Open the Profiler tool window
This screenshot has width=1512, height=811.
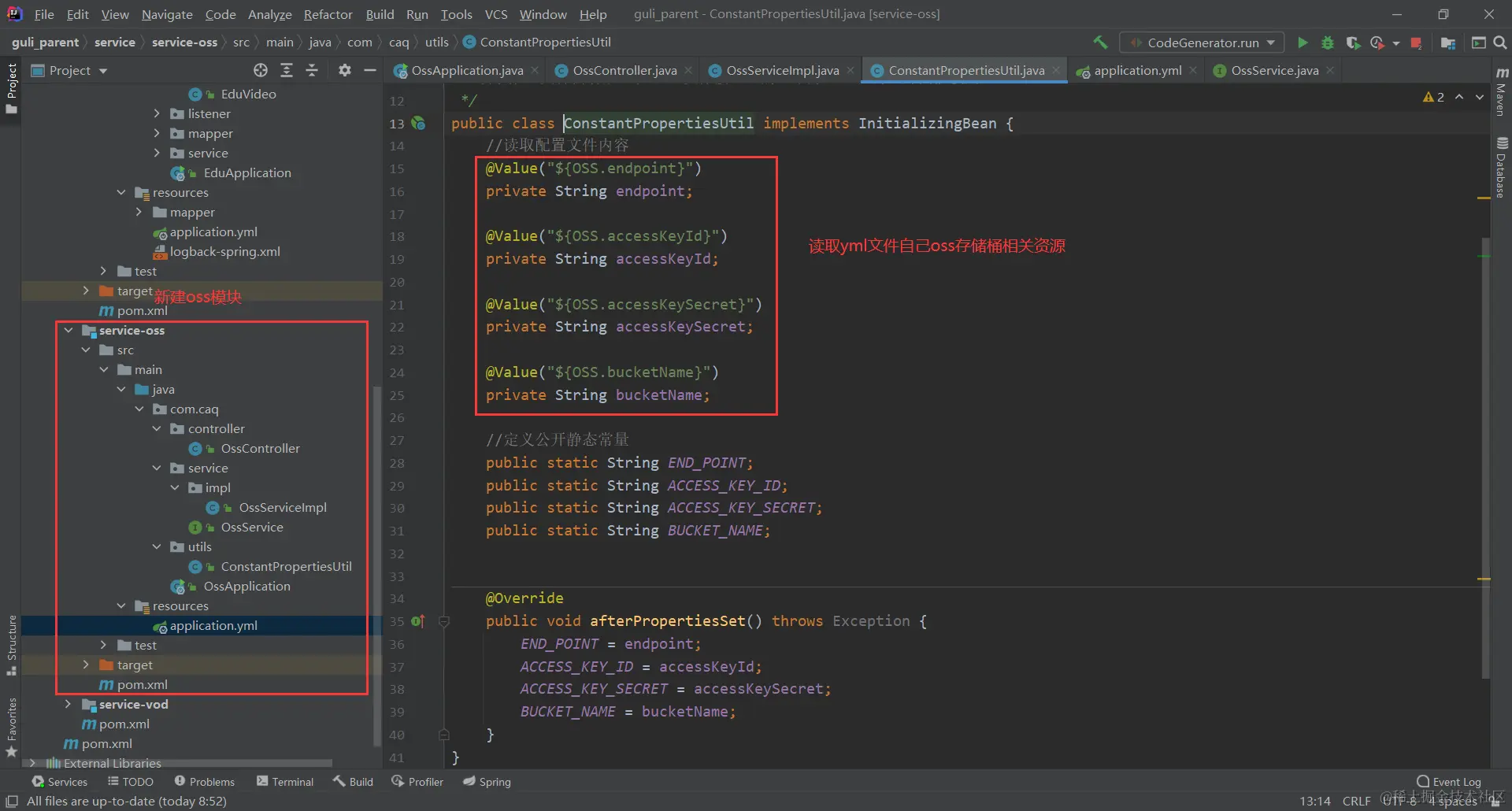pyautogui.click(x=417, y=782)
